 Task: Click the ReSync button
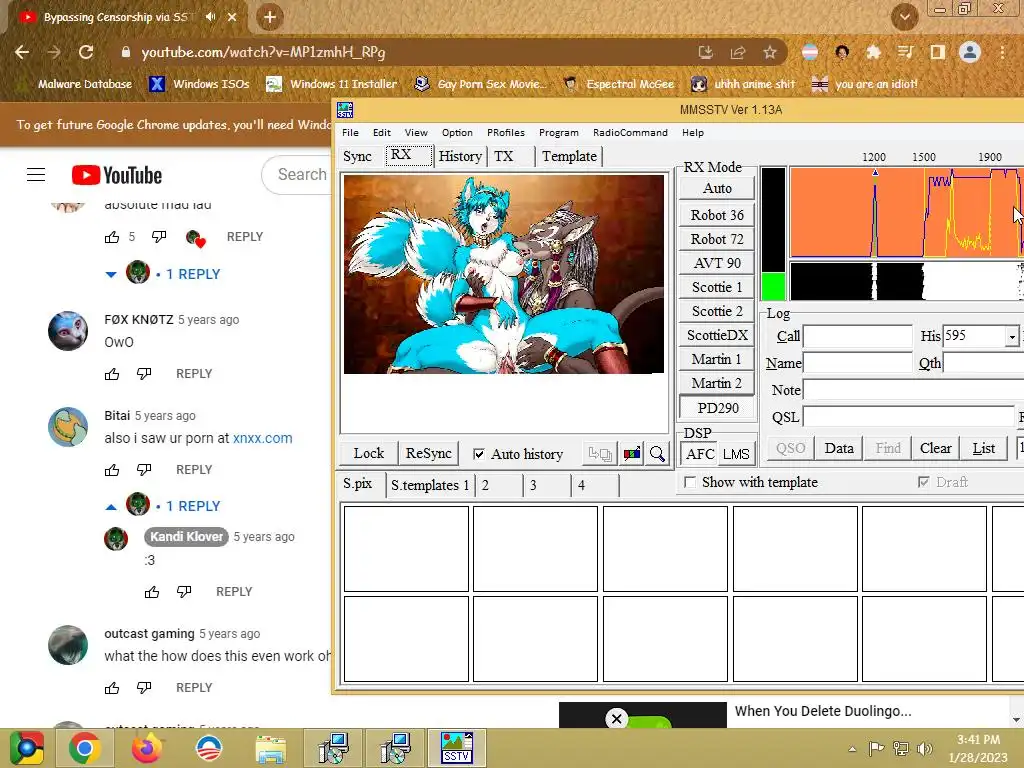click(428, 453)
